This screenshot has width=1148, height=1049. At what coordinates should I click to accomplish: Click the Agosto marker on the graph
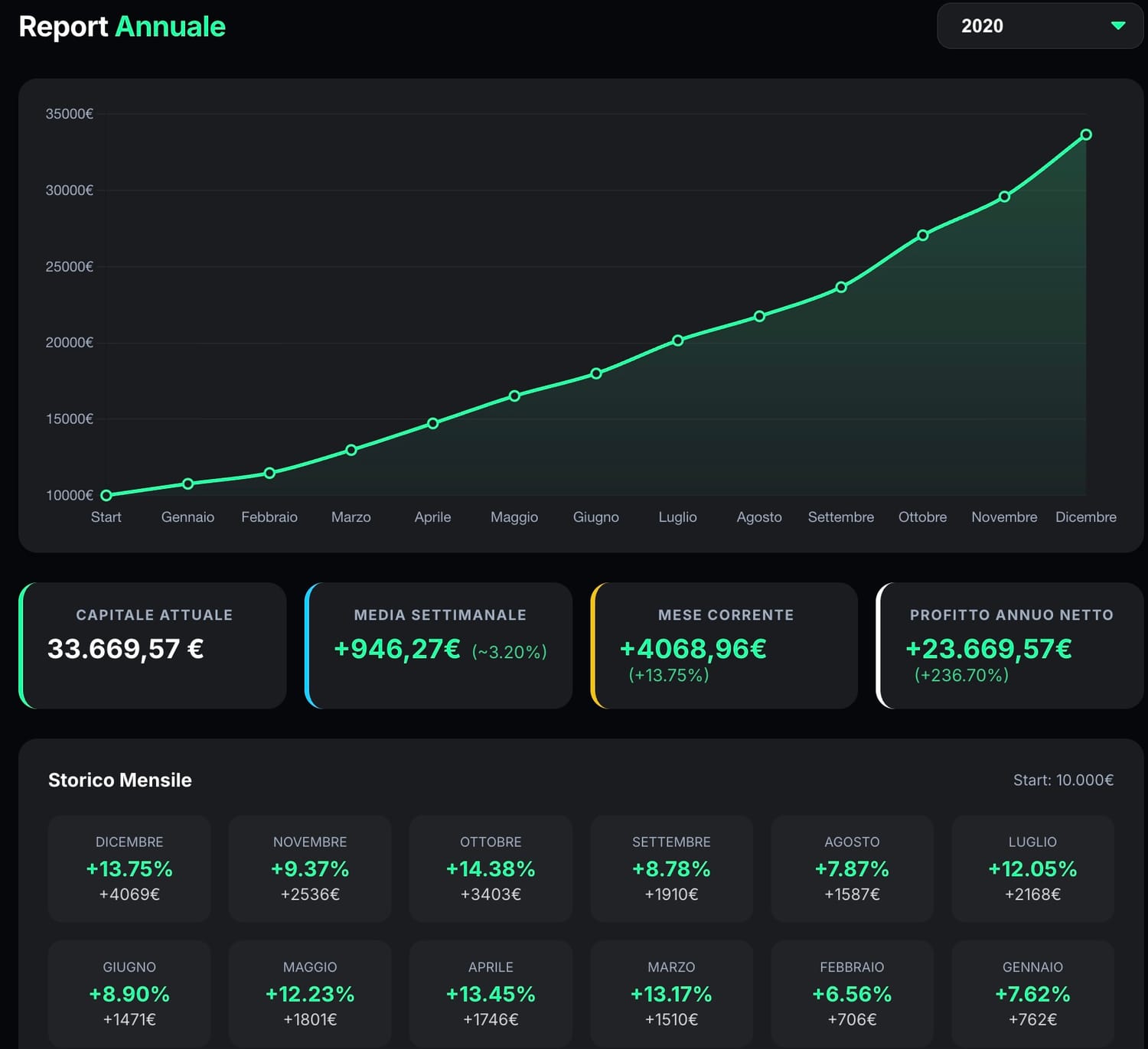pyautogui.click(x=759, y=314)
